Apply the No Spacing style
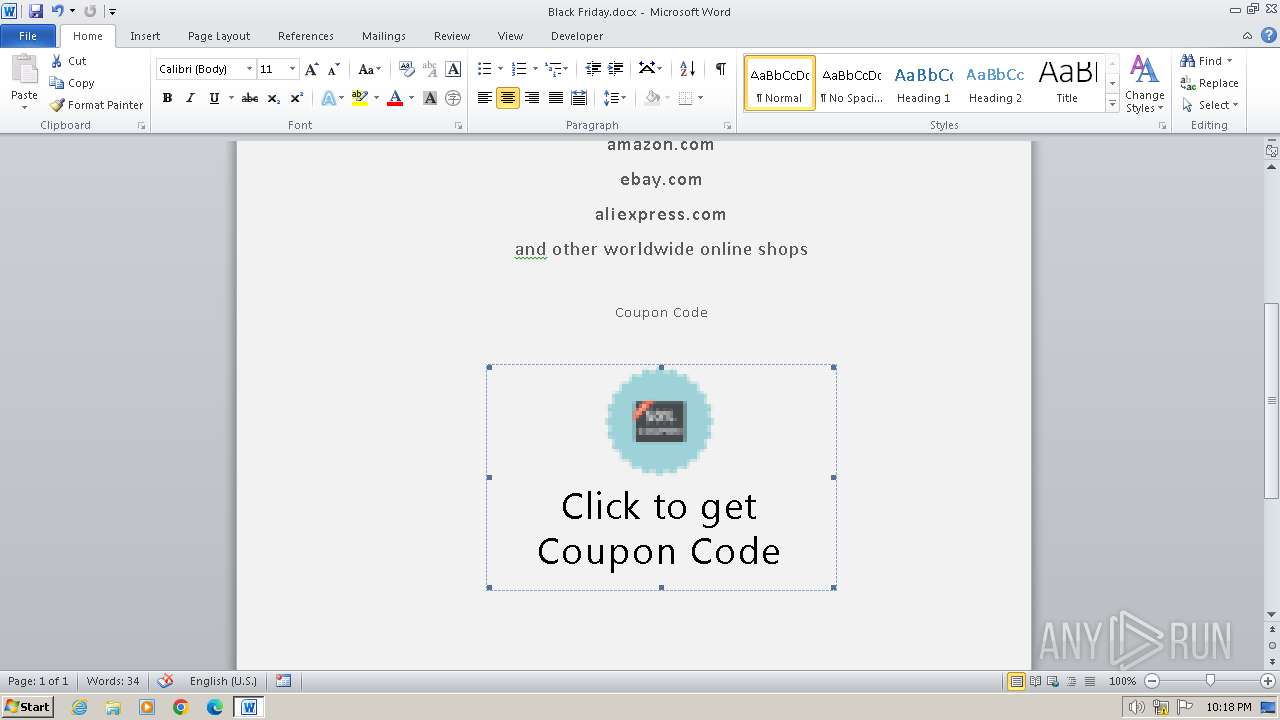 coord(851,82)
